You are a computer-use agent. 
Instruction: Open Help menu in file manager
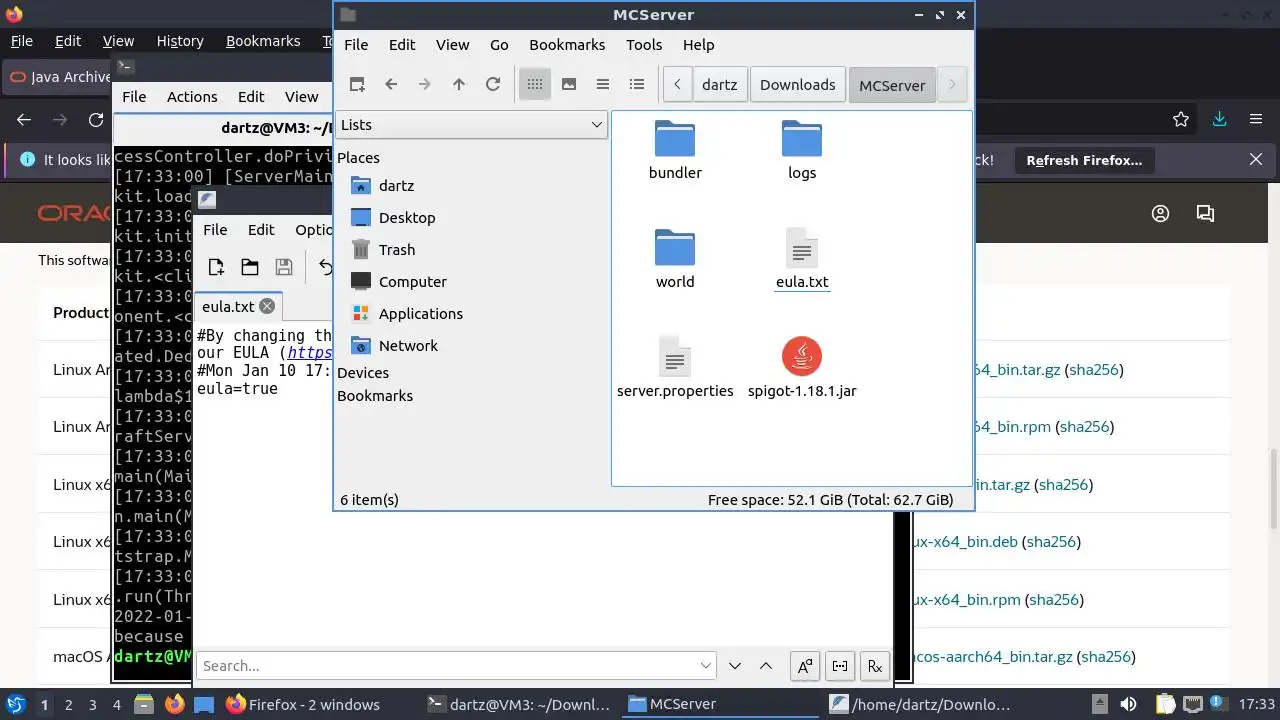pyautogui.click(x=698, y=44)
